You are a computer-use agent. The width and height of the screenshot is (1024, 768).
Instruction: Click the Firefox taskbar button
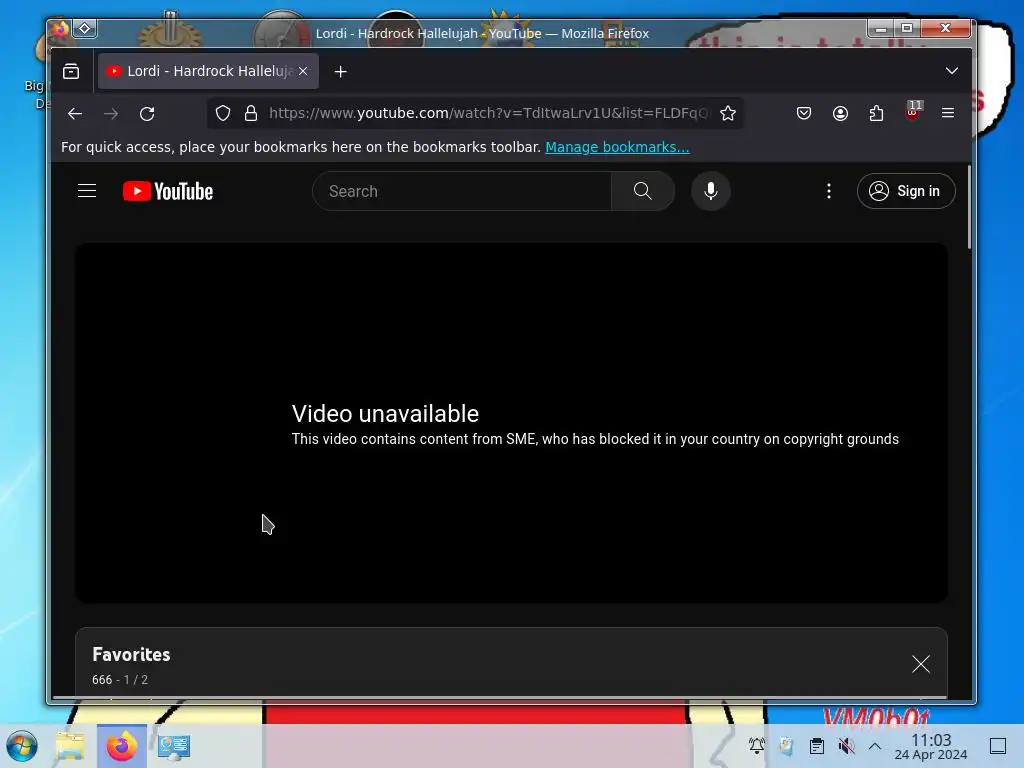pos(122,746)
